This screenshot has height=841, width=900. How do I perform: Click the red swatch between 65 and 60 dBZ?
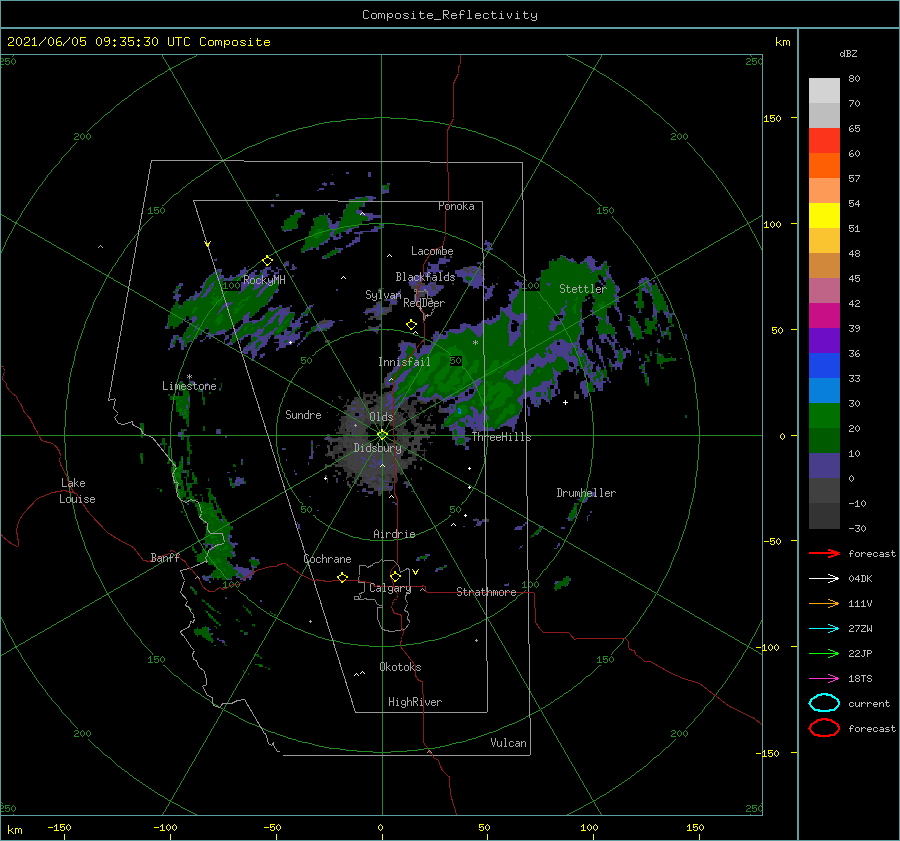(x=824, y=141)
